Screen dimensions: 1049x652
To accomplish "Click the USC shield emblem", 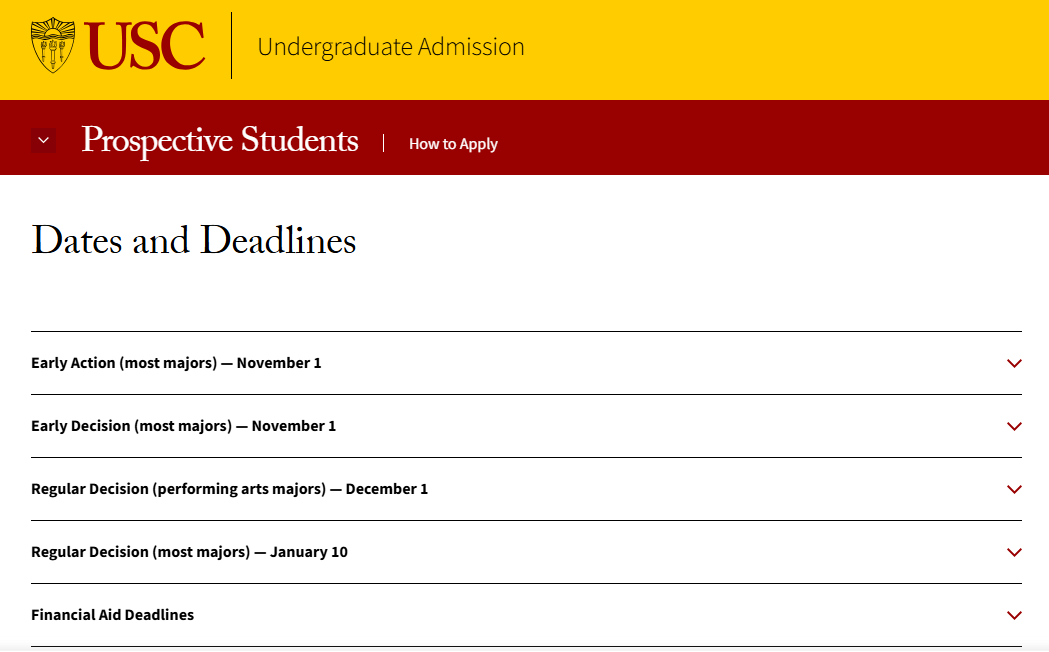I will click(x=53, y=46).
